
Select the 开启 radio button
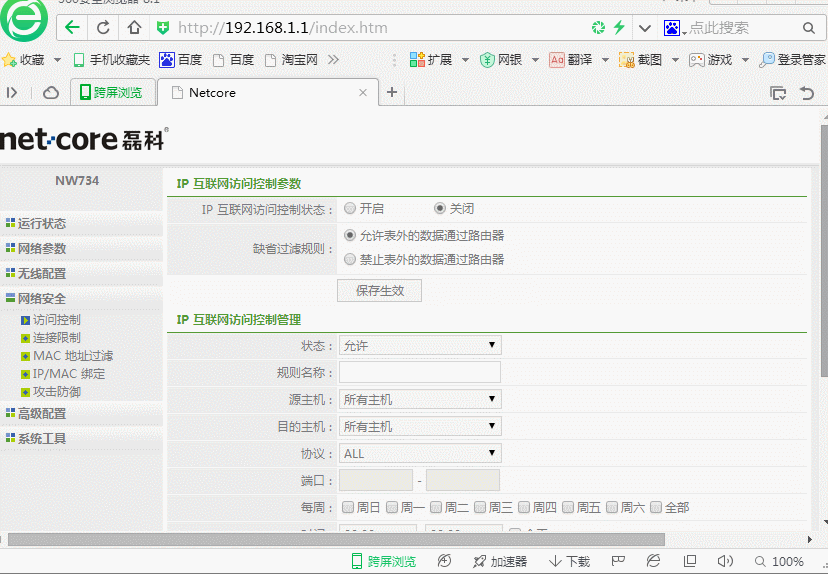coord(350,209)
